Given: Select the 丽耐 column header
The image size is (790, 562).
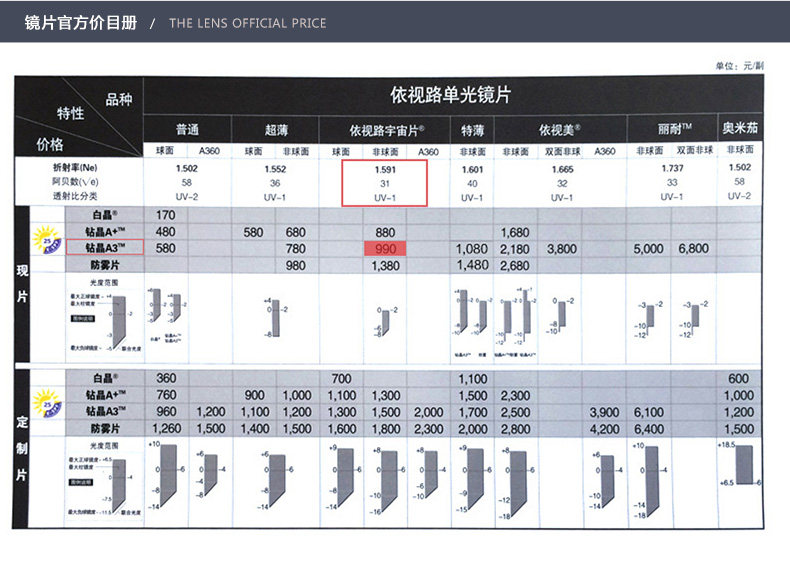Looking at the screenshot, I should [674, 129].
